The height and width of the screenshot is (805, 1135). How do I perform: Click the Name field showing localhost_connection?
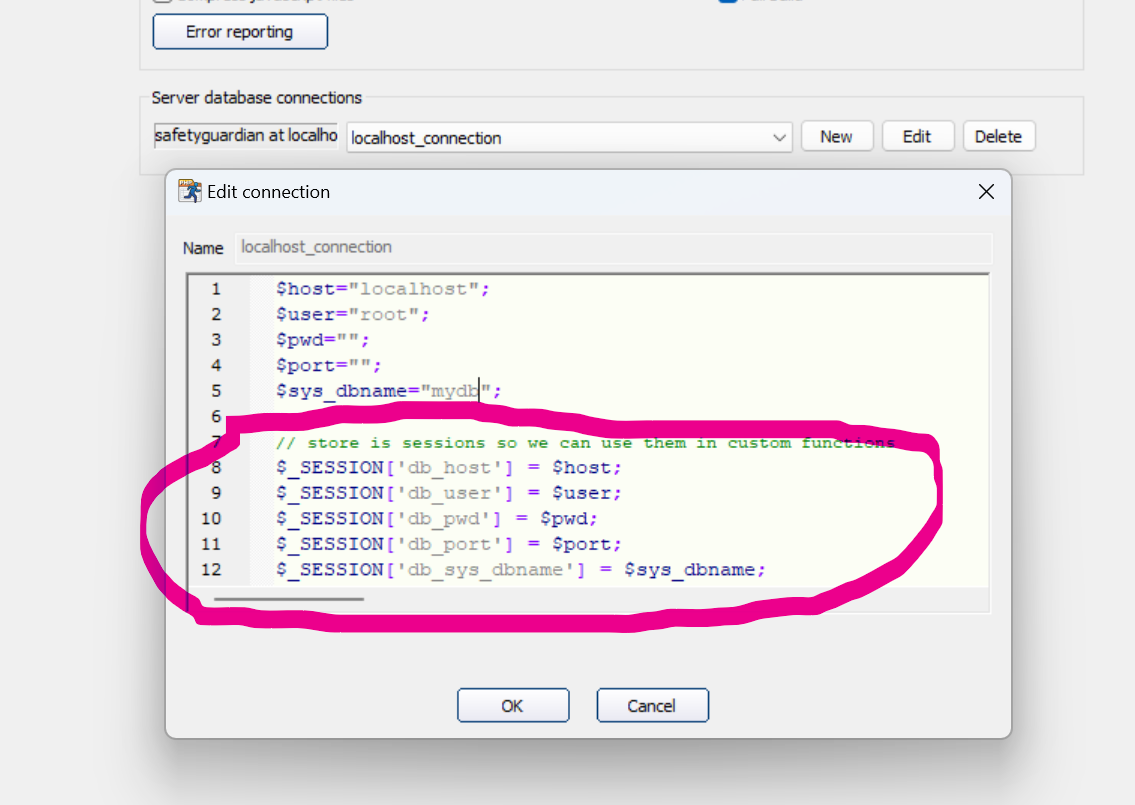point(612,247)
